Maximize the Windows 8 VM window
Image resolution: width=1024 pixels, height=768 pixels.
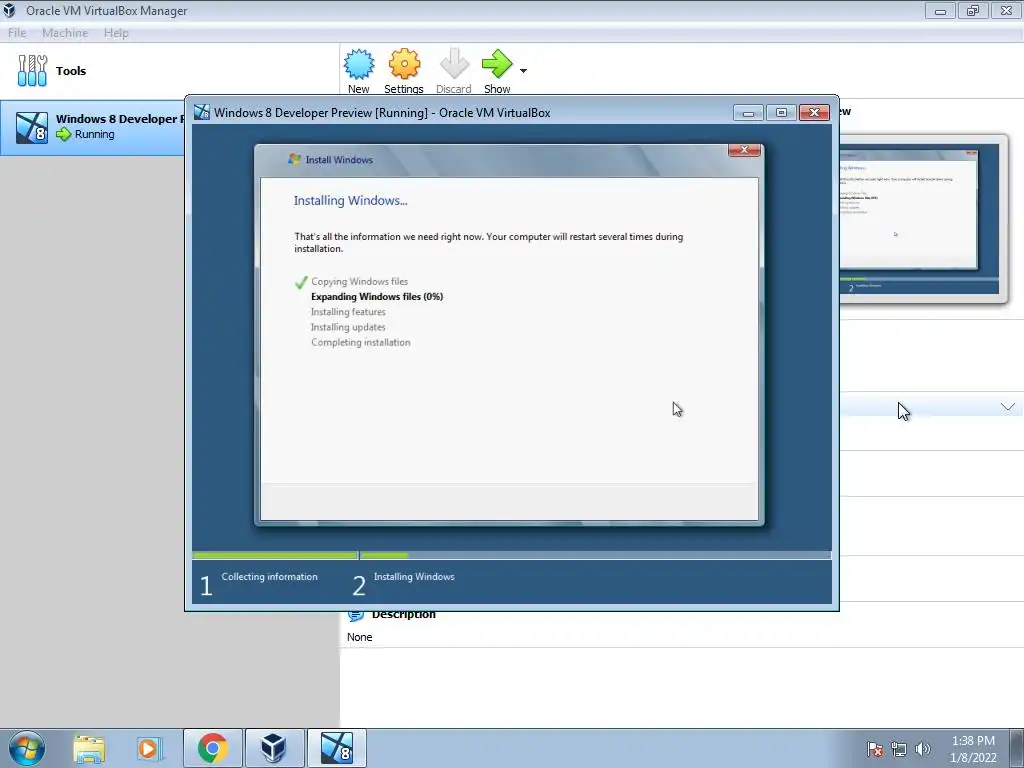tap(781, 113)
